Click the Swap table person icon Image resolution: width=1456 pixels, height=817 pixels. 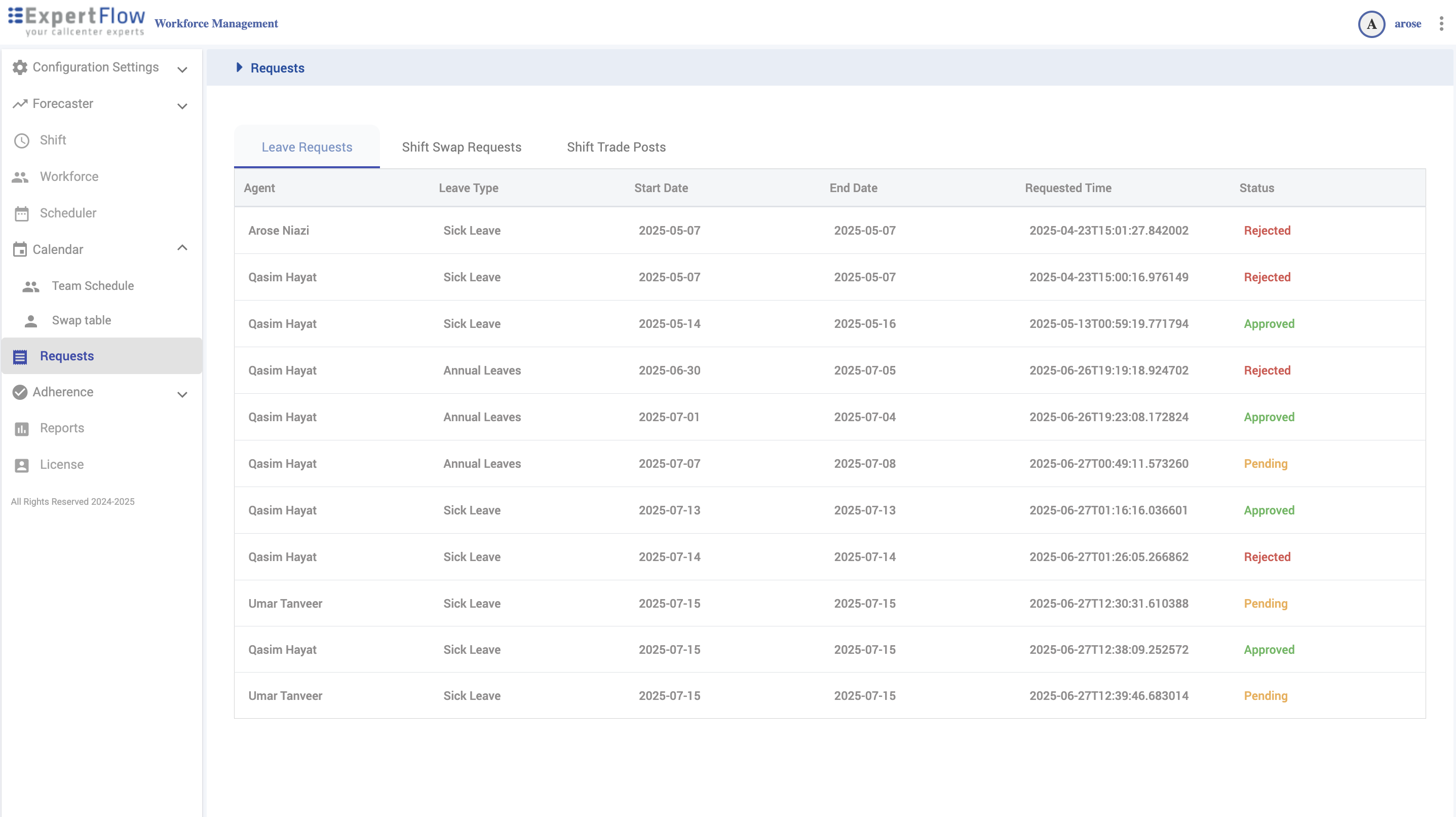click(31, 321)
